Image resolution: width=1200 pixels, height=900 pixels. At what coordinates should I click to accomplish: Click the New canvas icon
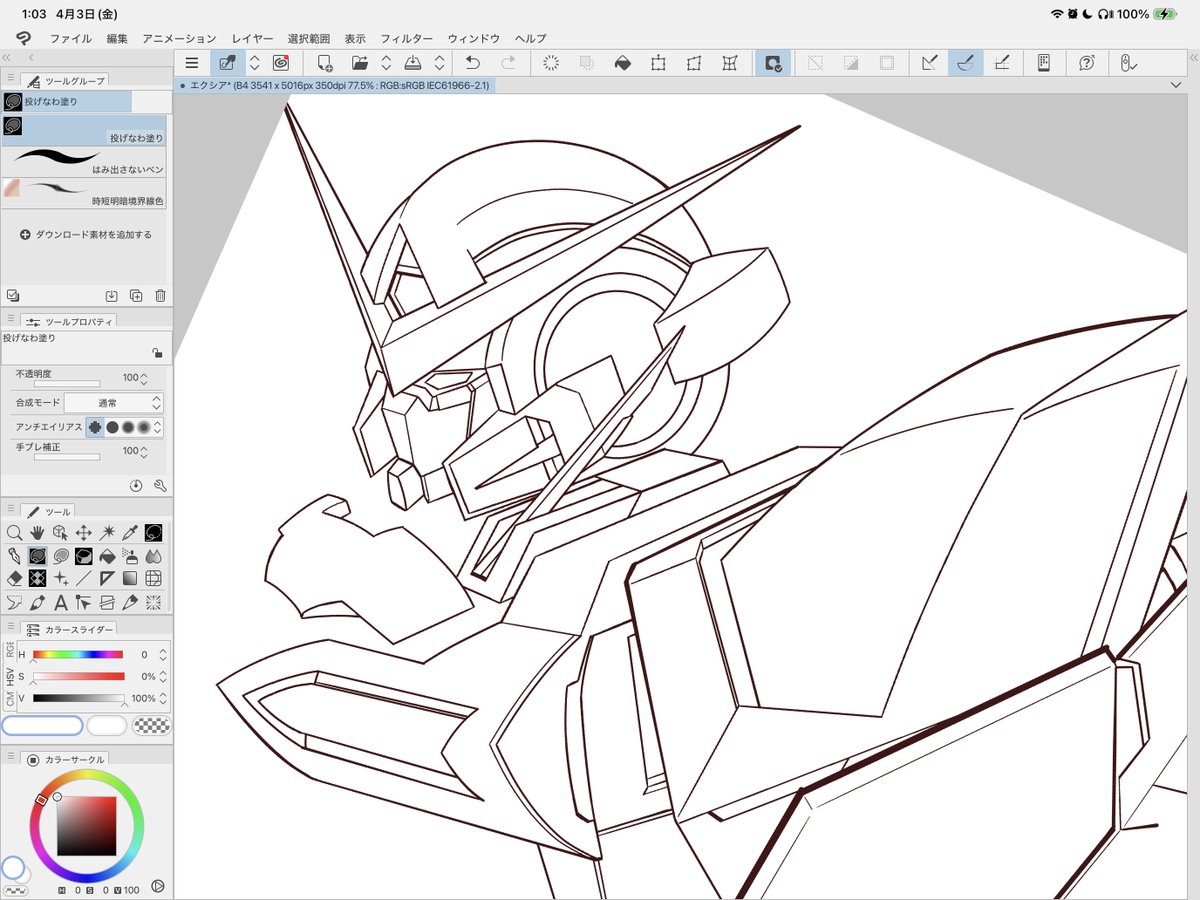point(324,63)
